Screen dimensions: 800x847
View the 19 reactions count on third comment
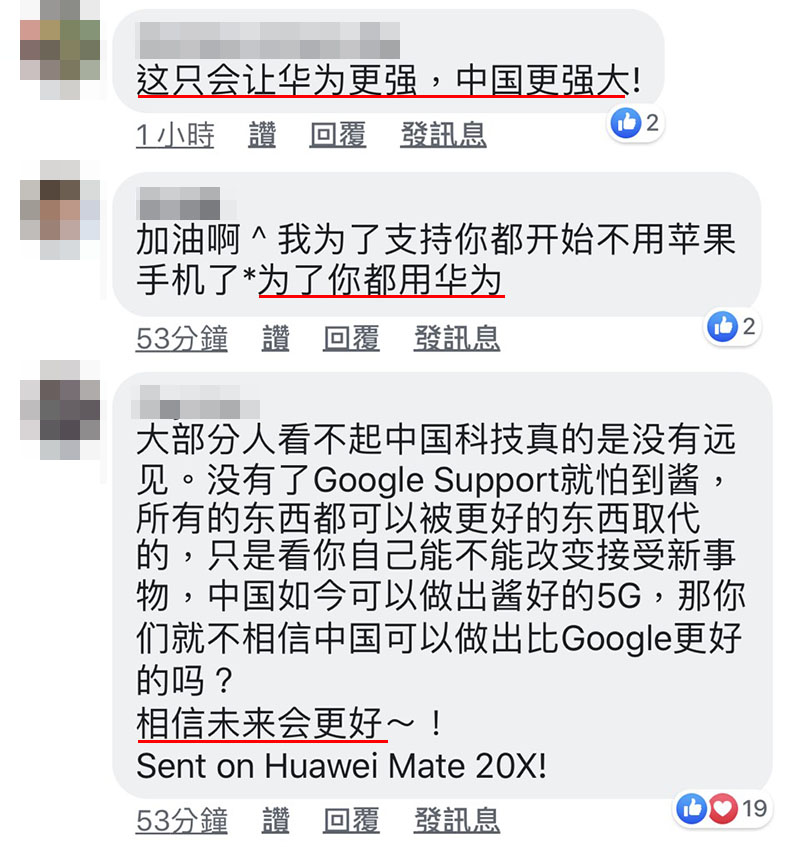coord(755,809)
